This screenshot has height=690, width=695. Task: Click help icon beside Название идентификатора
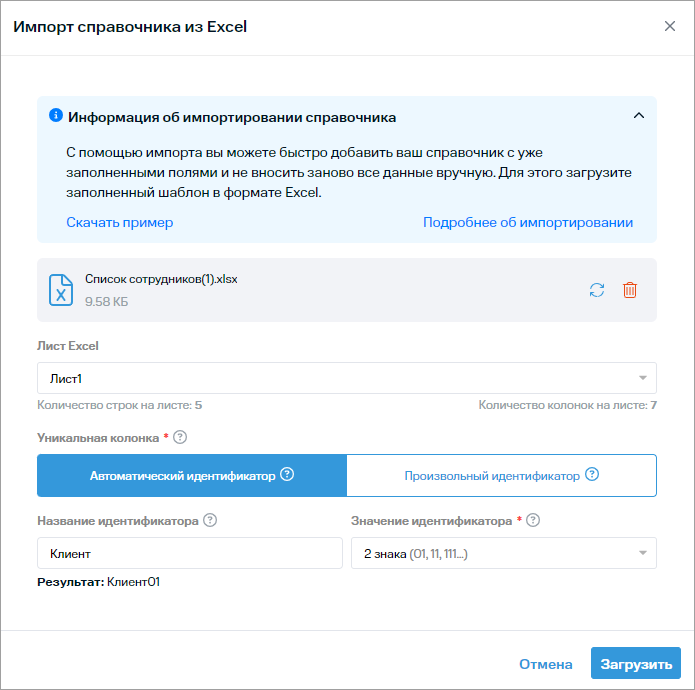coord(210,520)
